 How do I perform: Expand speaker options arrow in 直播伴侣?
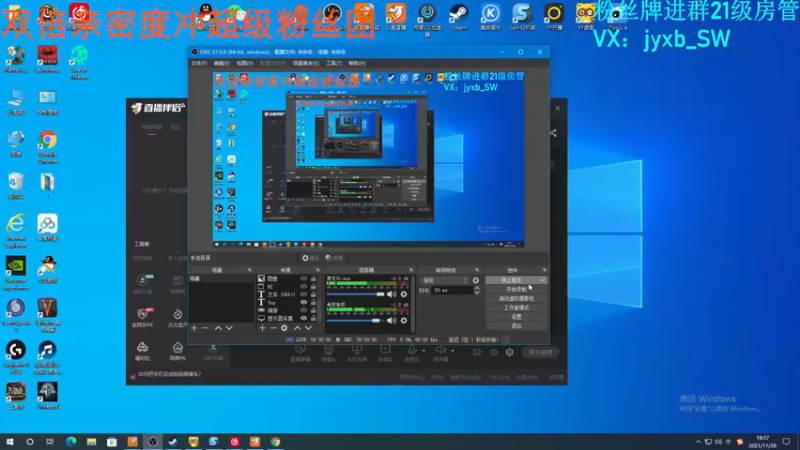(x=452, y=351)
